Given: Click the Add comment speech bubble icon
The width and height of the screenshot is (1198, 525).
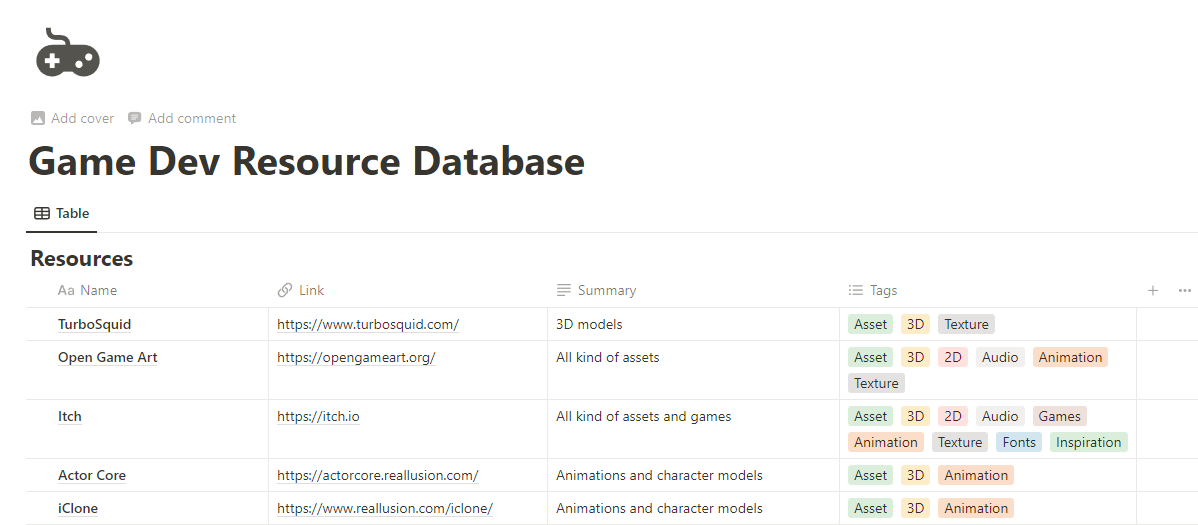Looking at the screenshot, I should click(x=134, y=118).
